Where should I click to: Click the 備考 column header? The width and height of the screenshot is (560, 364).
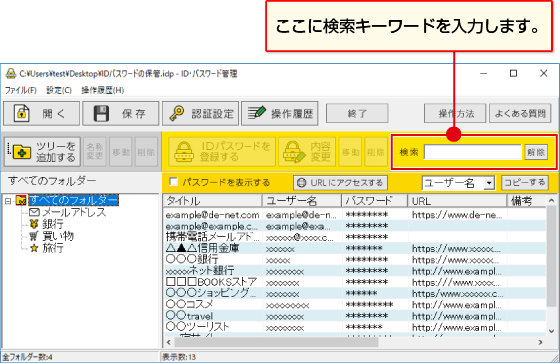click(527, 201)
